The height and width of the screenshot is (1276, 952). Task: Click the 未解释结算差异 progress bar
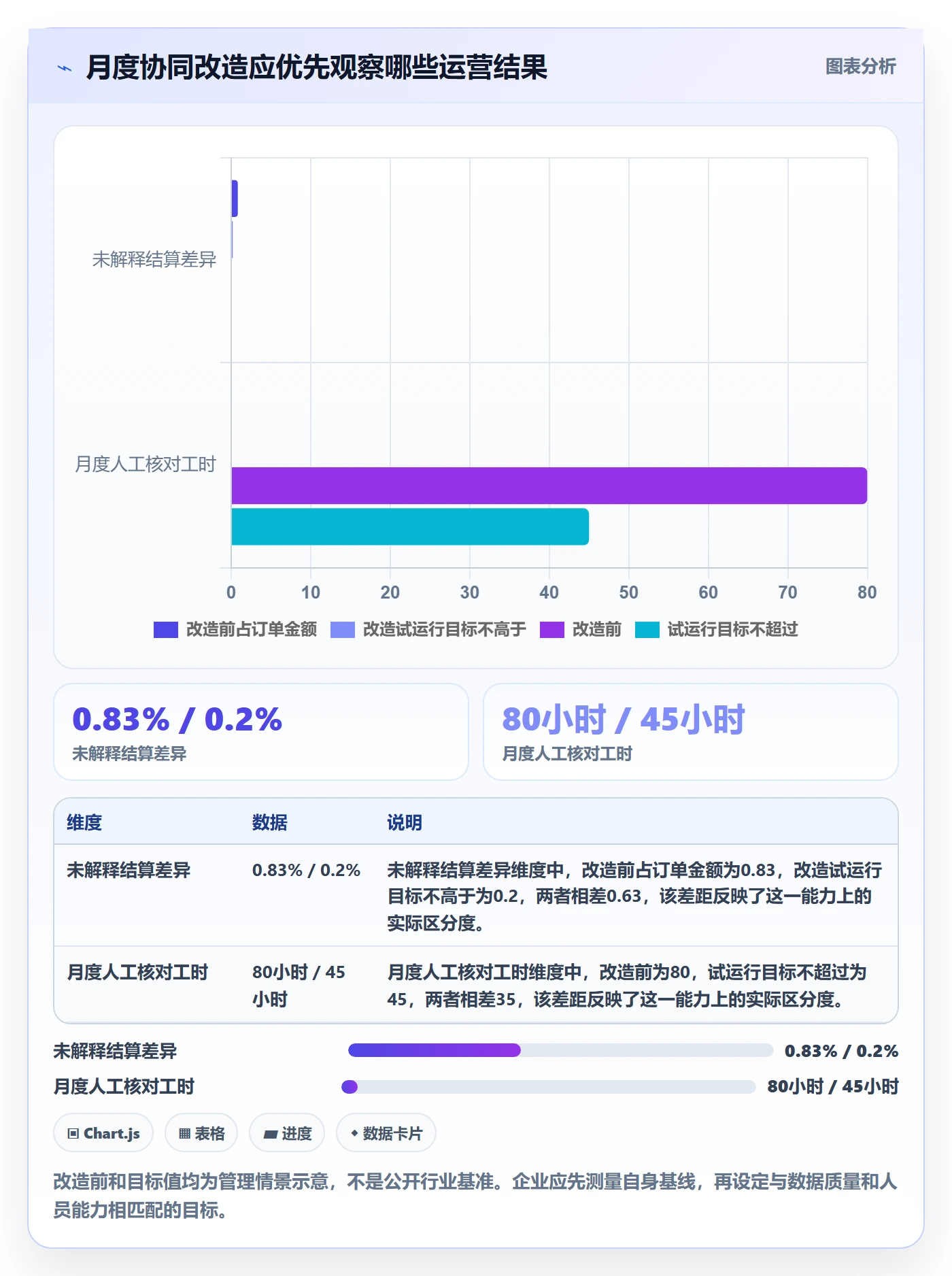point(560,1050)
